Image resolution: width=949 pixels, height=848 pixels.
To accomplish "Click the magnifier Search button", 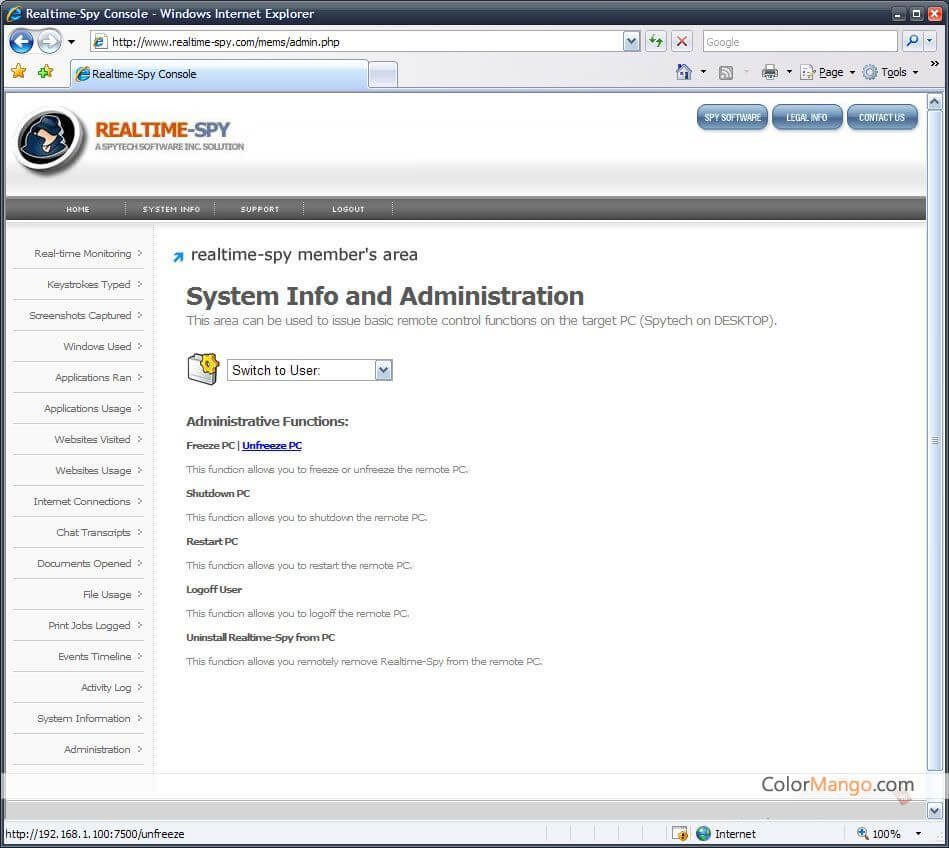I will click(x=911, y=41).
